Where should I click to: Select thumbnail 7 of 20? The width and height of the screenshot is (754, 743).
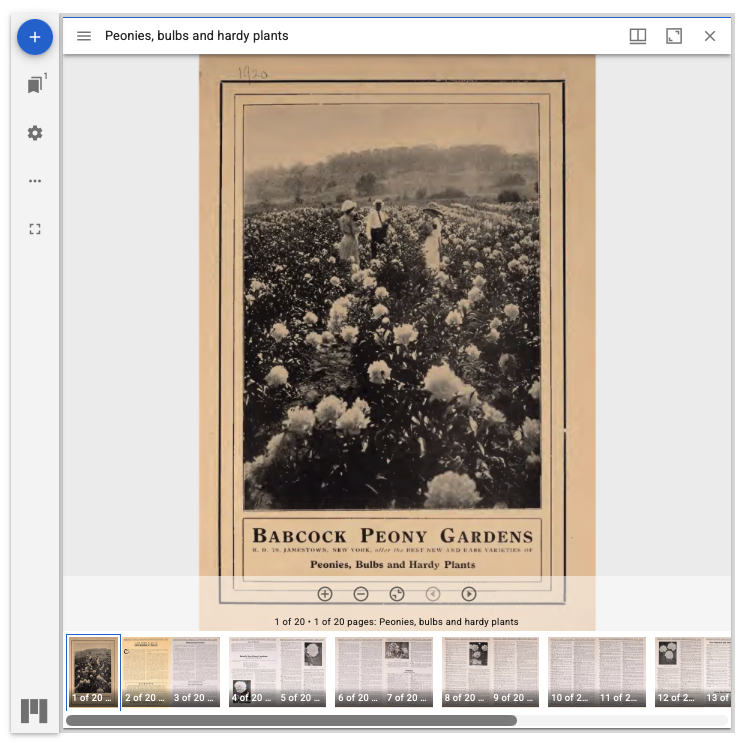(409, 672)
